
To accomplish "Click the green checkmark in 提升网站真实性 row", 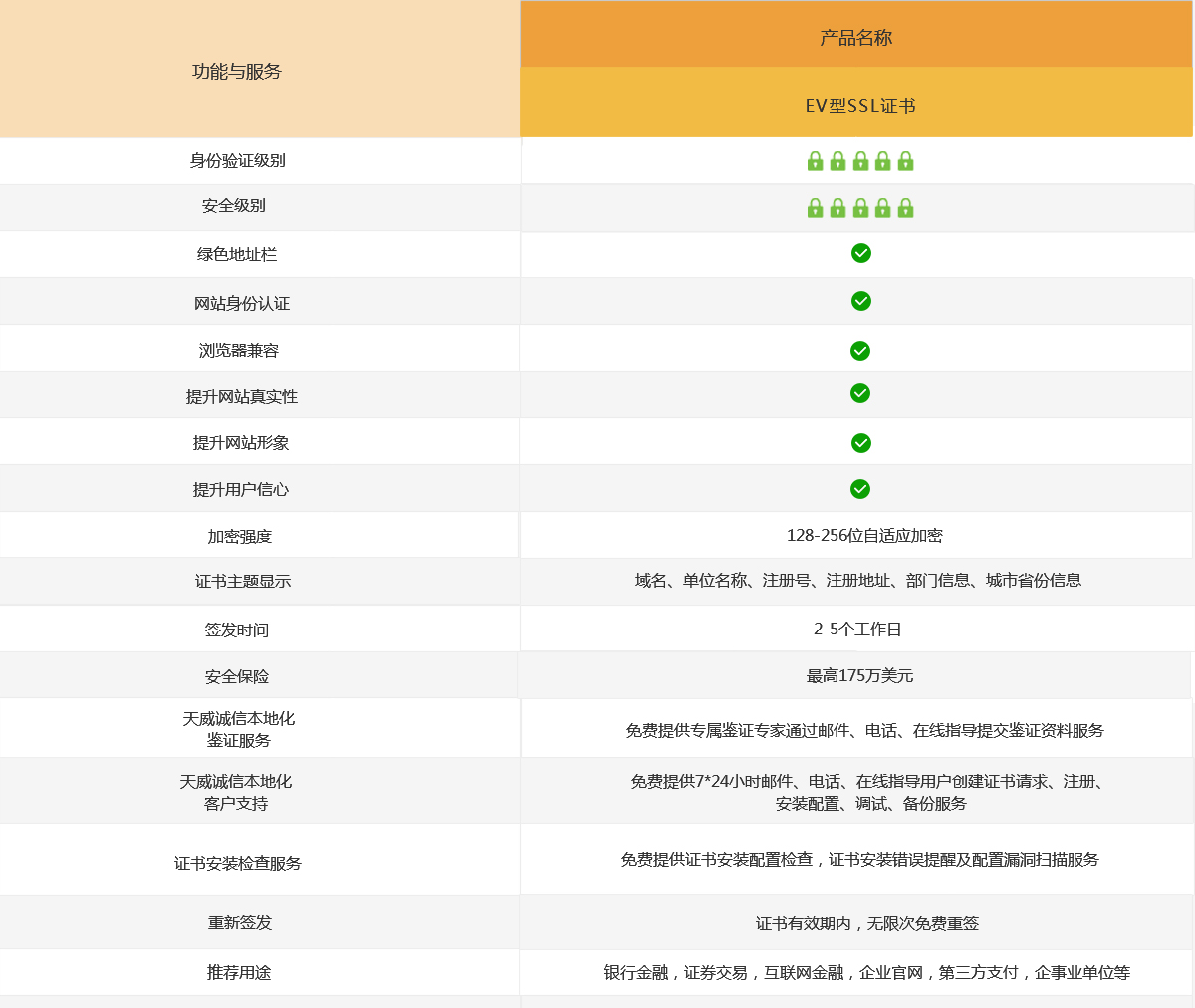I will [x=860, y=393].
